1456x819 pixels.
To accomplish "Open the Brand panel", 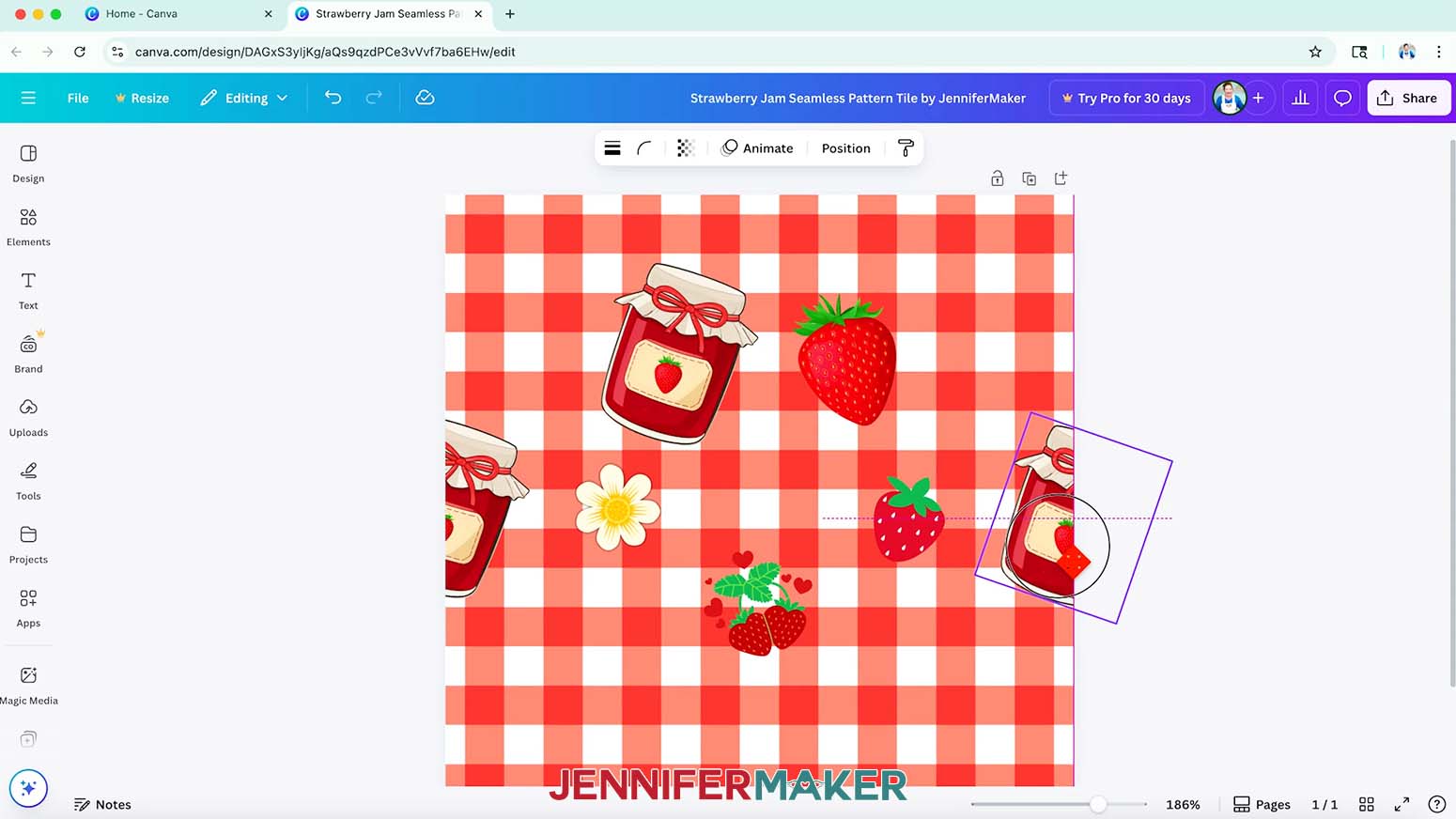I will click(x=28, y=354).
